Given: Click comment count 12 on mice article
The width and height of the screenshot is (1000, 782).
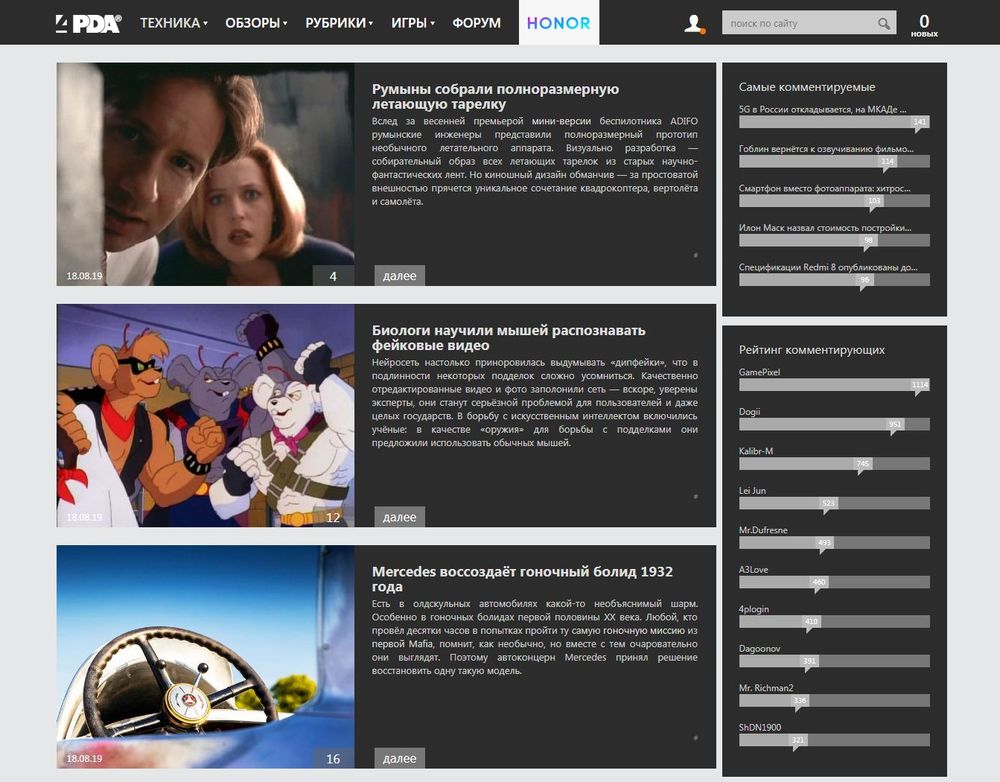Looking at the screenshot, I should click(333, 517).
